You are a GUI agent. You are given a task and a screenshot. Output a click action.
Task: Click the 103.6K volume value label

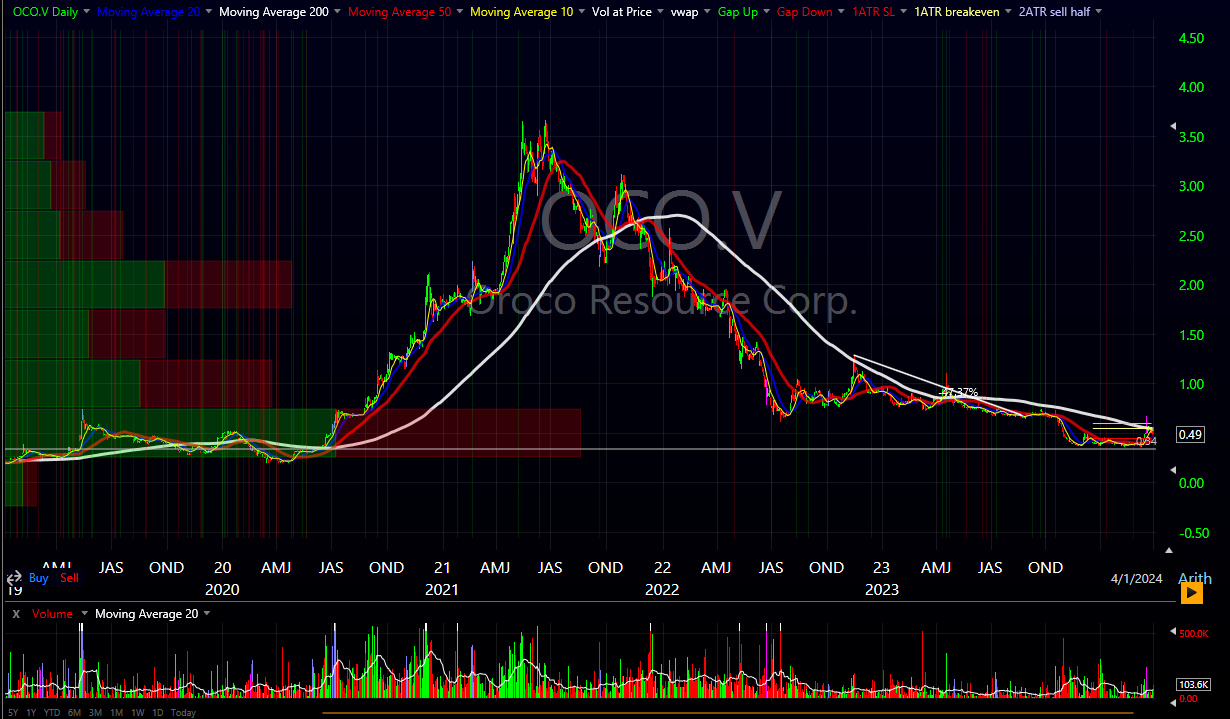coord(1194,684)
